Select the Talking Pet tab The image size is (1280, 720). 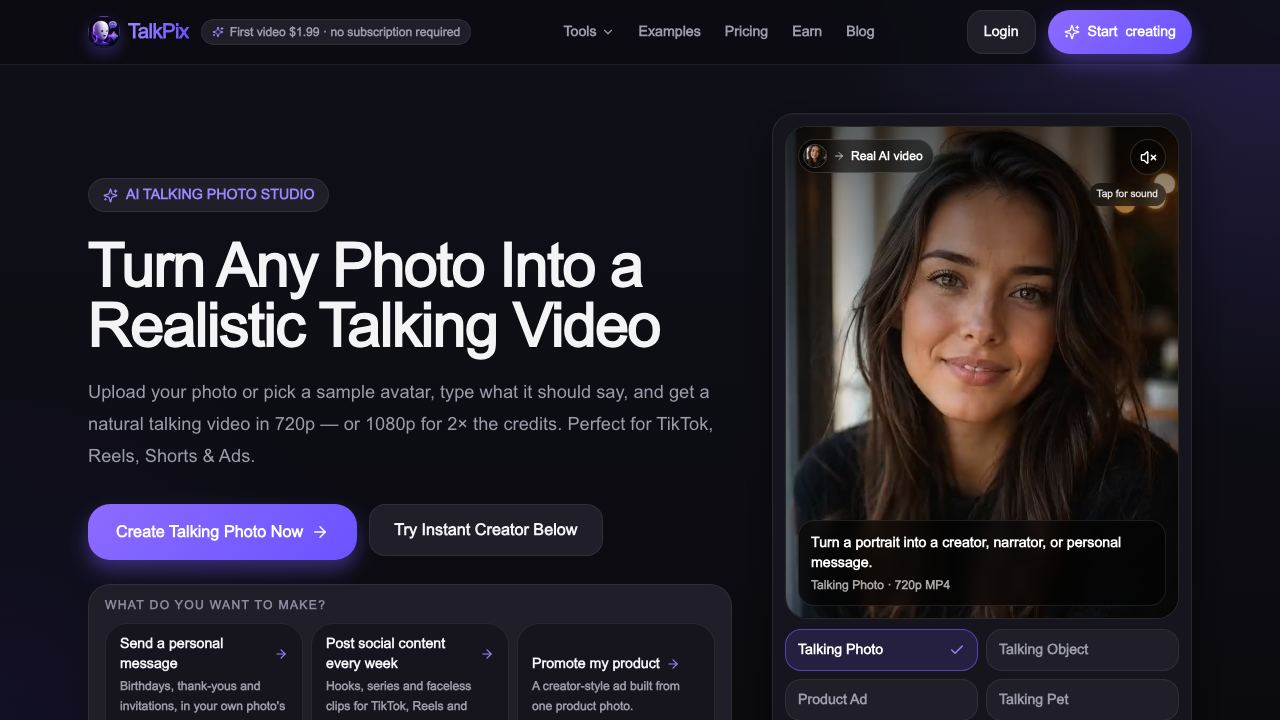[1082, 700]
